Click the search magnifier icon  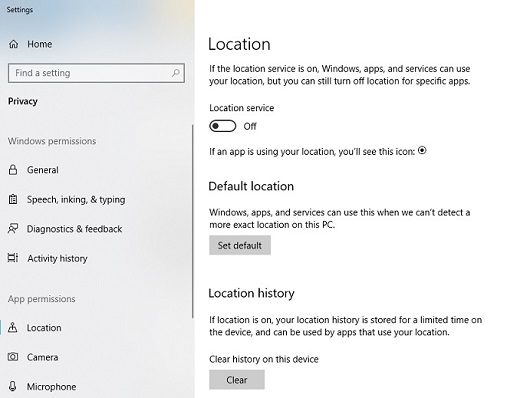coord(176,73)
